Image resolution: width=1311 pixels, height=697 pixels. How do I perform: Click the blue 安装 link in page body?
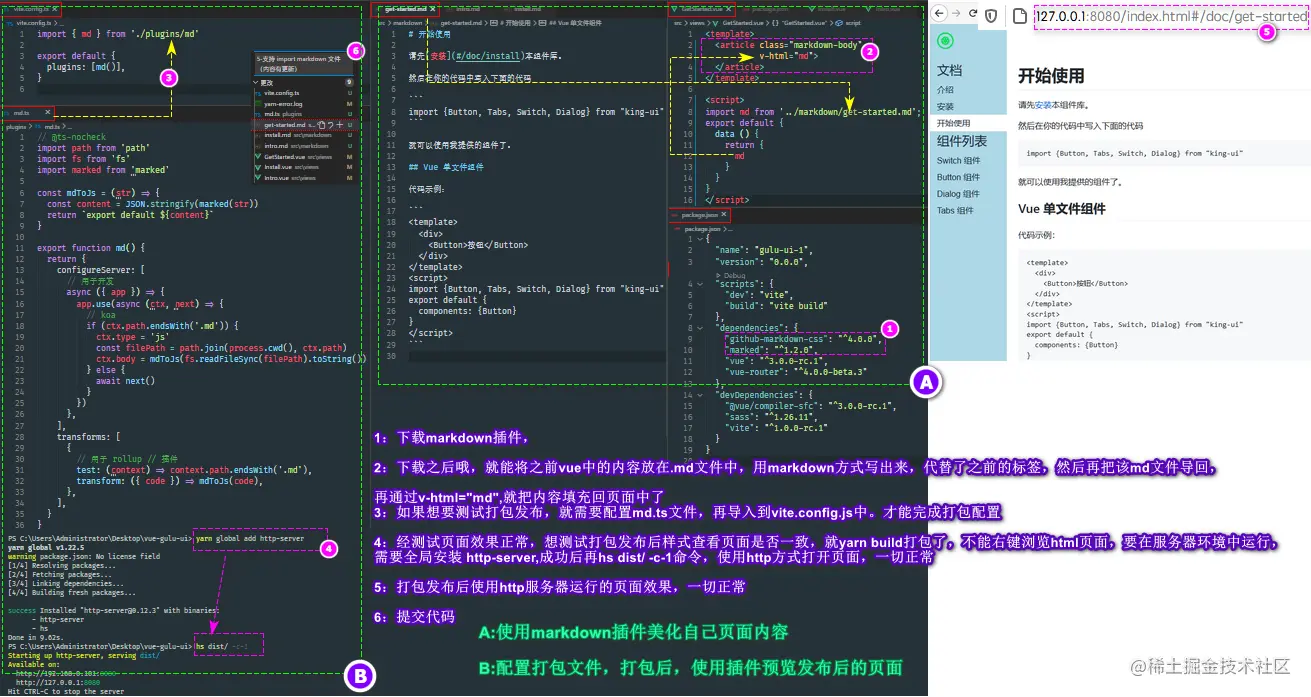pyautogui.click(x=1042, y=104)
